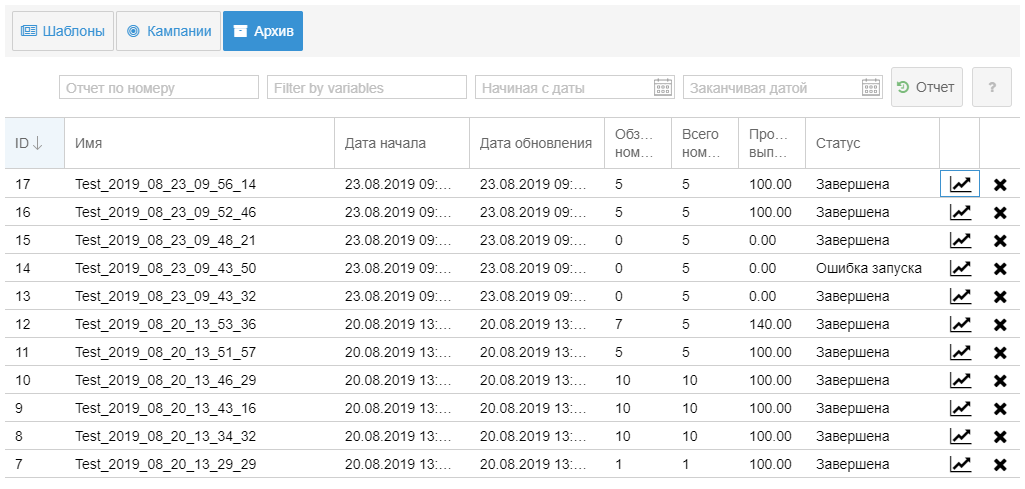
Task: Show chart for campaign ID 14
Action: click(x=960, y=268)
